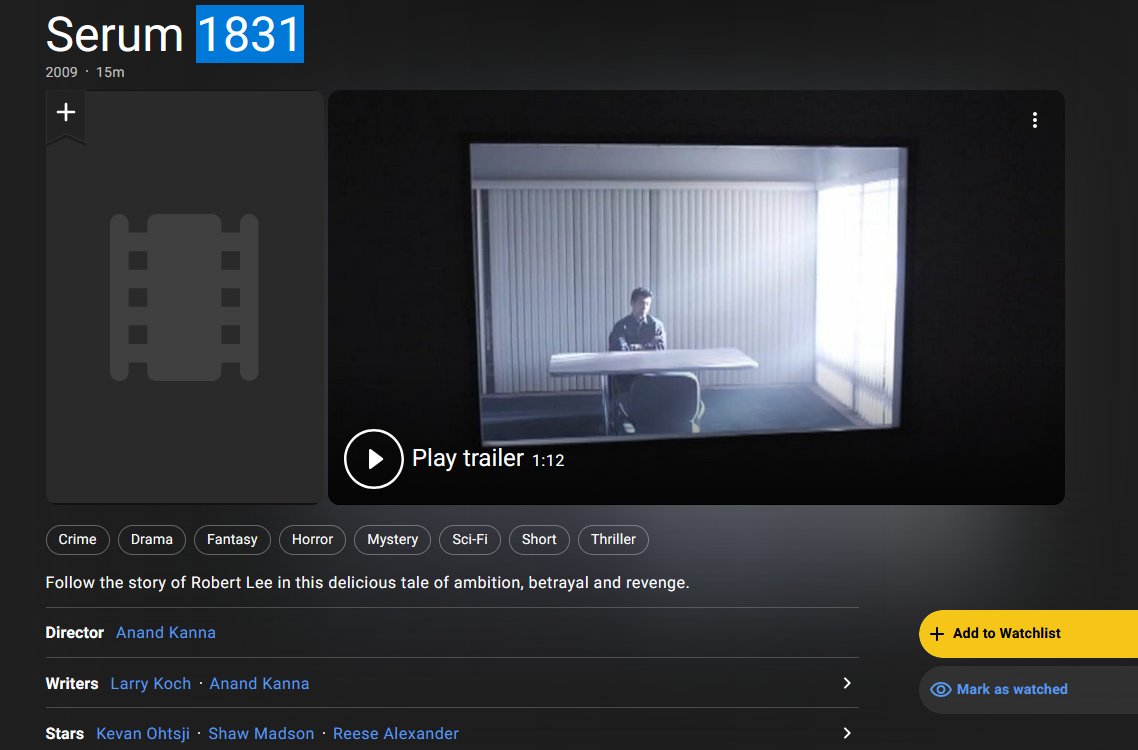Click the film strip poster placeholder

tap(184, 298)
